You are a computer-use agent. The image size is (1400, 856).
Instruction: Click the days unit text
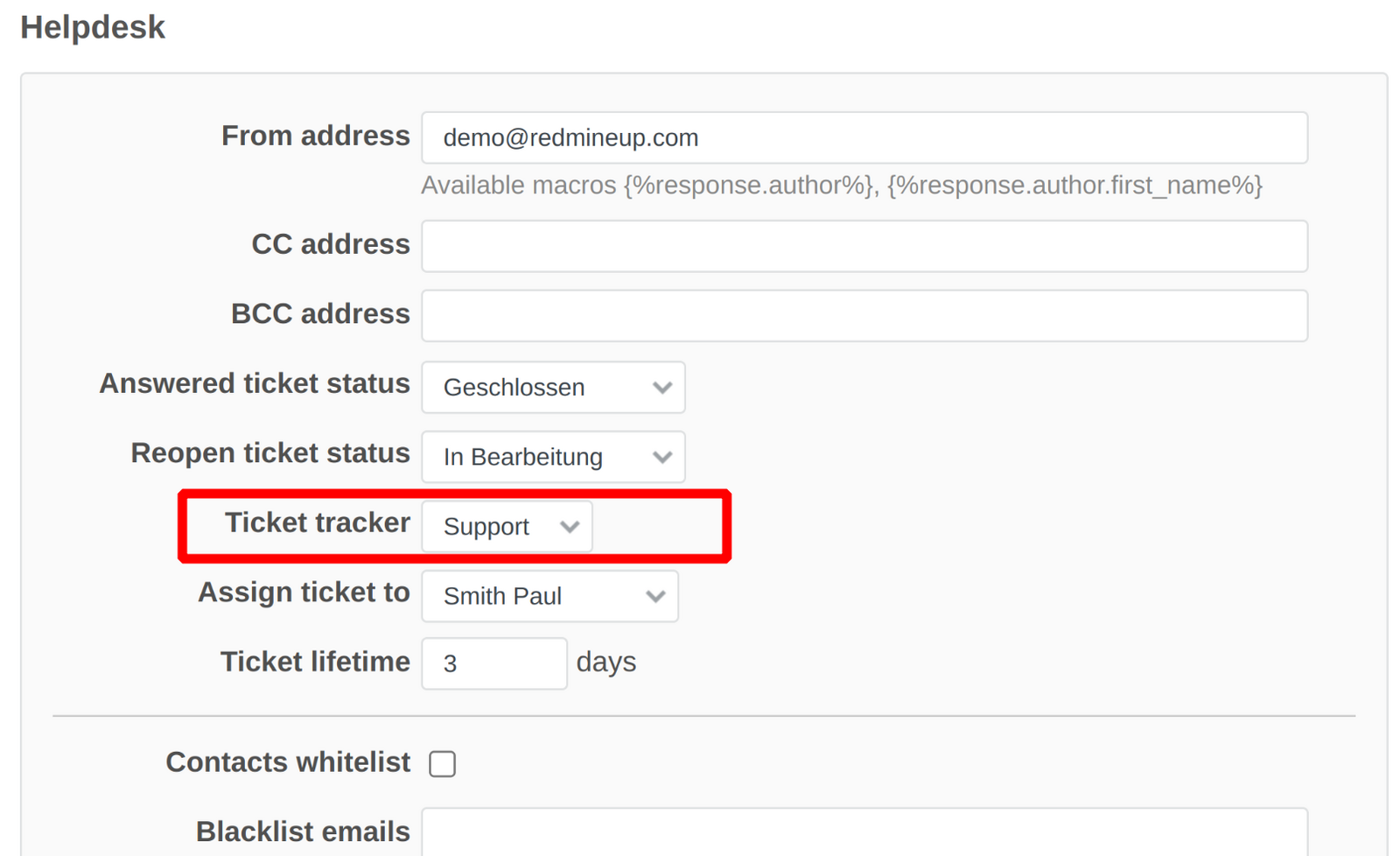click(x=606, y=662)
